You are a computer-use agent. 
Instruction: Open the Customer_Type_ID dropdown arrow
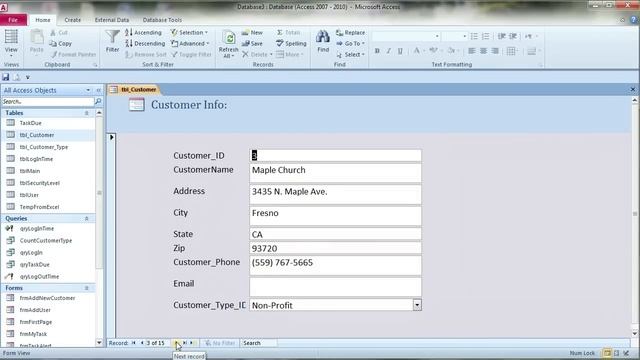coord(417,305)
